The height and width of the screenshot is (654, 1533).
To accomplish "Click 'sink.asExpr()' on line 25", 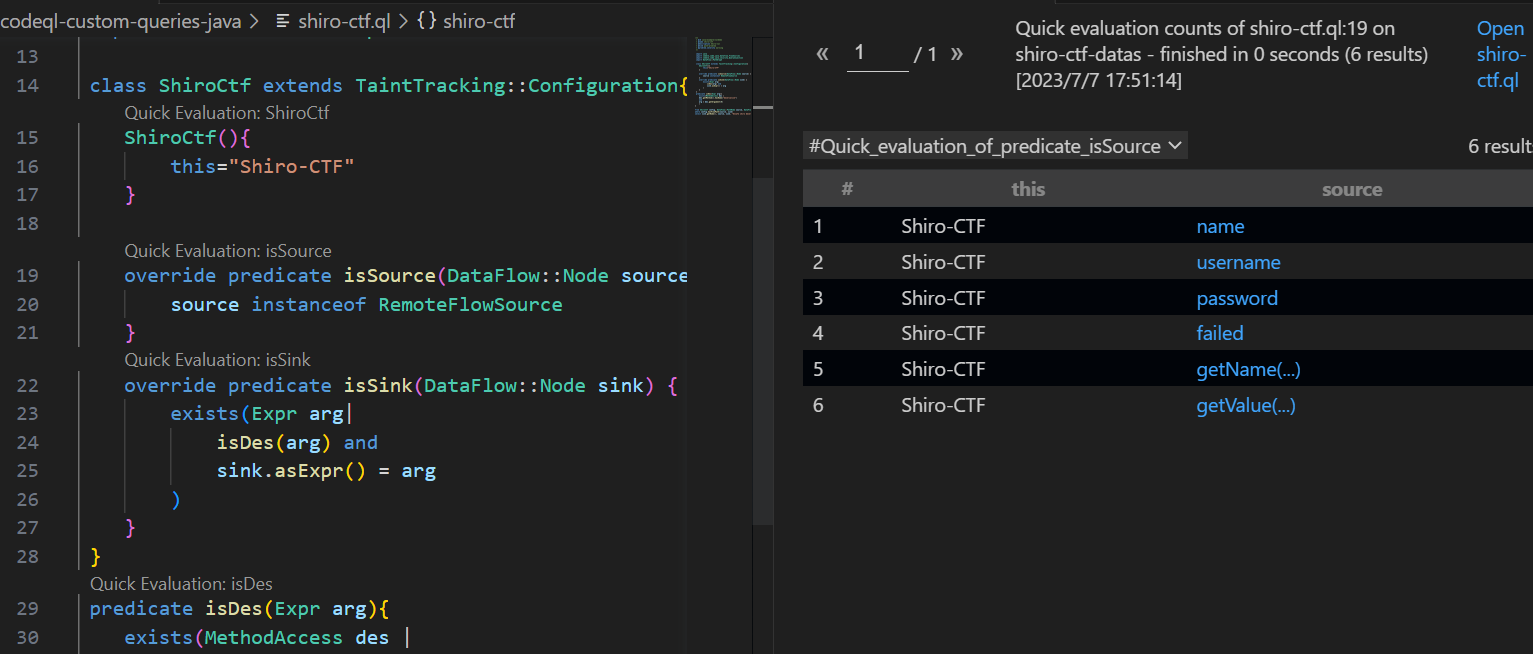I will [x=292, y=470].
